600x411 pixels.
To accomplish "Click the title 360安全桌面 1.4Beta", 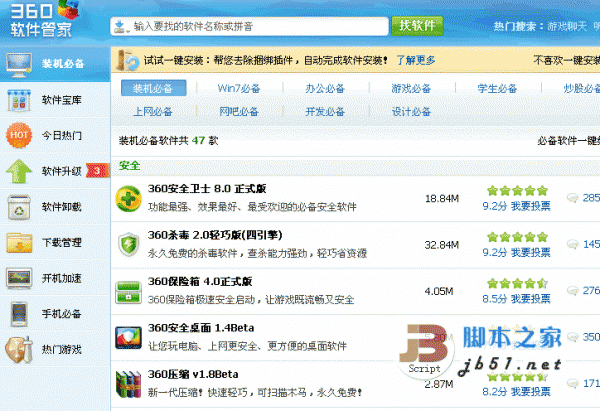I will (x=201, y=328).
